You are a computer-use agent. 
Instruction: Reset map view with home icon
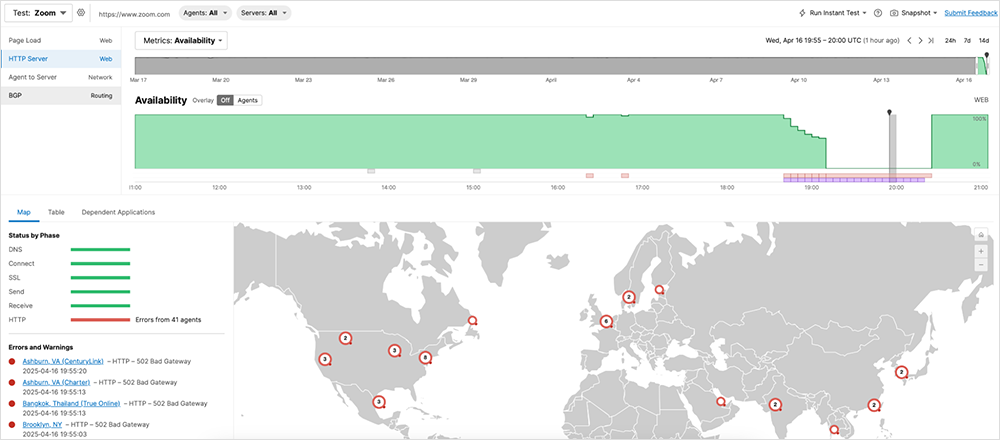981,235
